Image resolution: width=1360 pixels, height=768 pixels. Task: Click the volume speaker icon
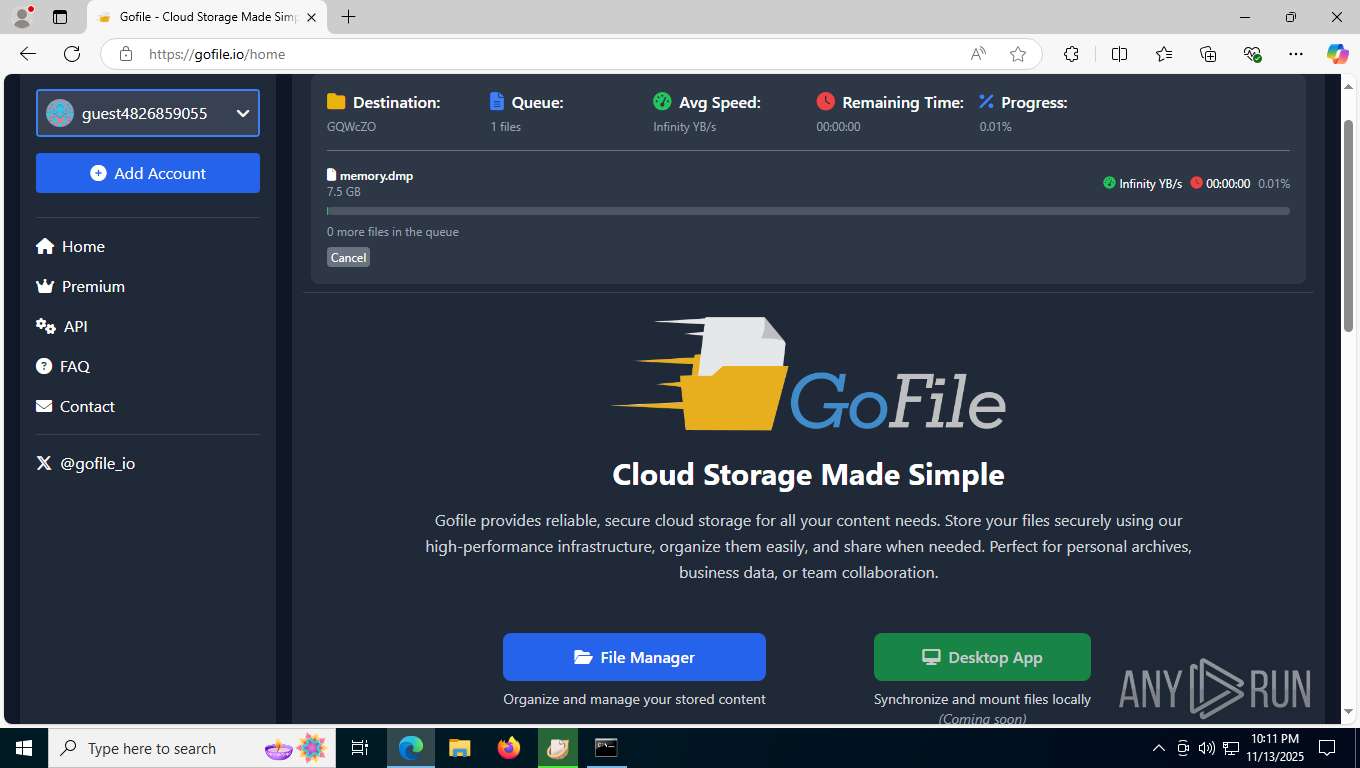[x=1206, y=748]
